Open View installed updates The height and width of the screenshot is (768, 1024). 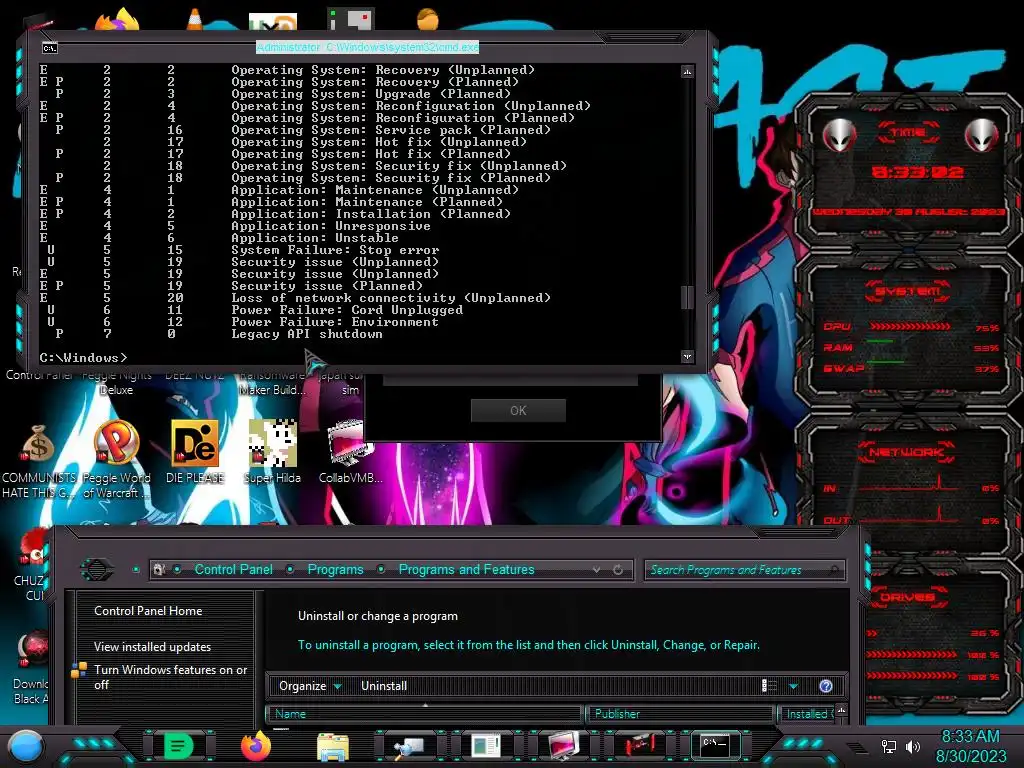[x=153, y=647]
